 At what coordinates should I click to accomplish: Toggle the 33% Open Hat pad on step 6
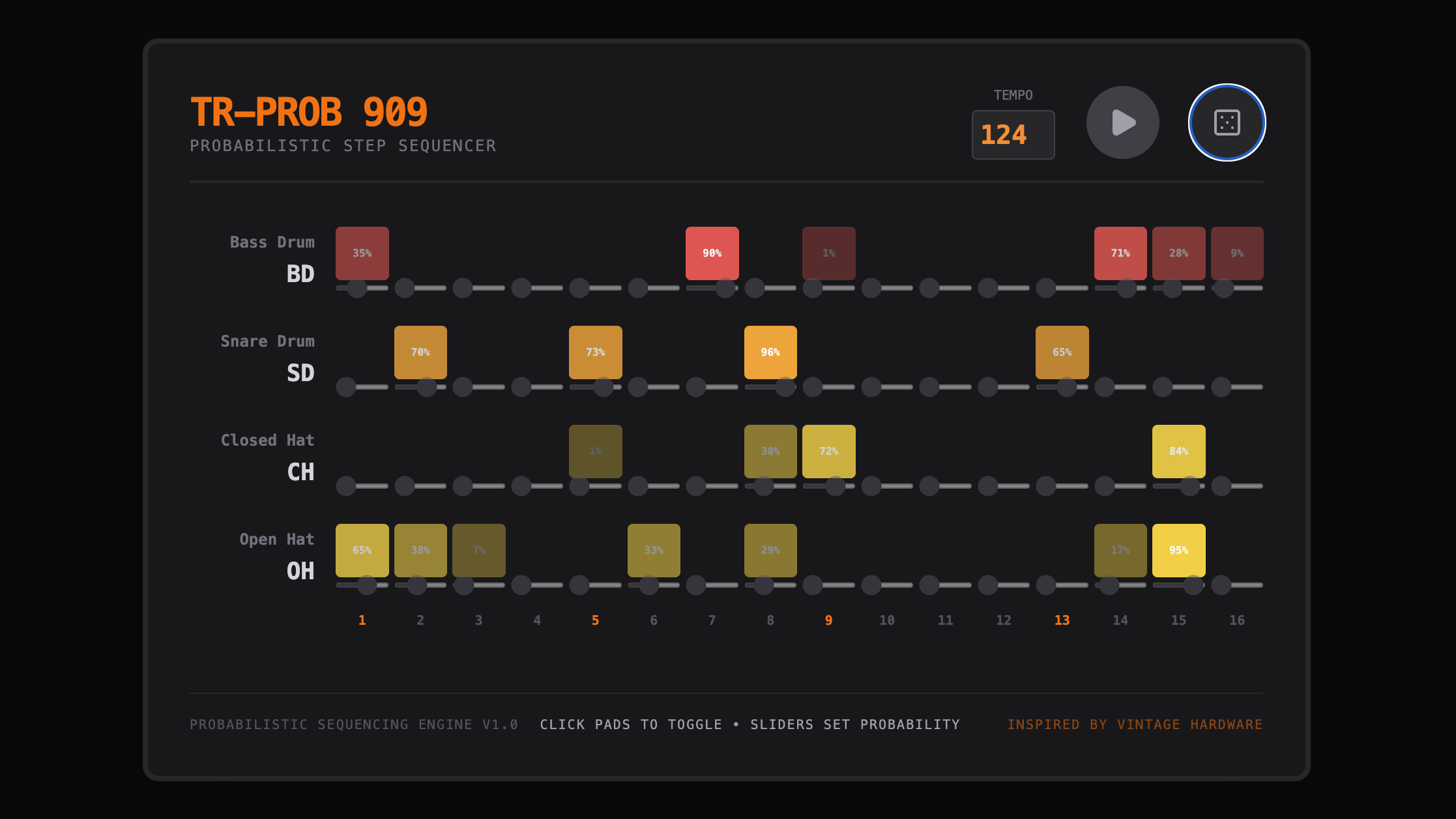[x=654, y=550]
